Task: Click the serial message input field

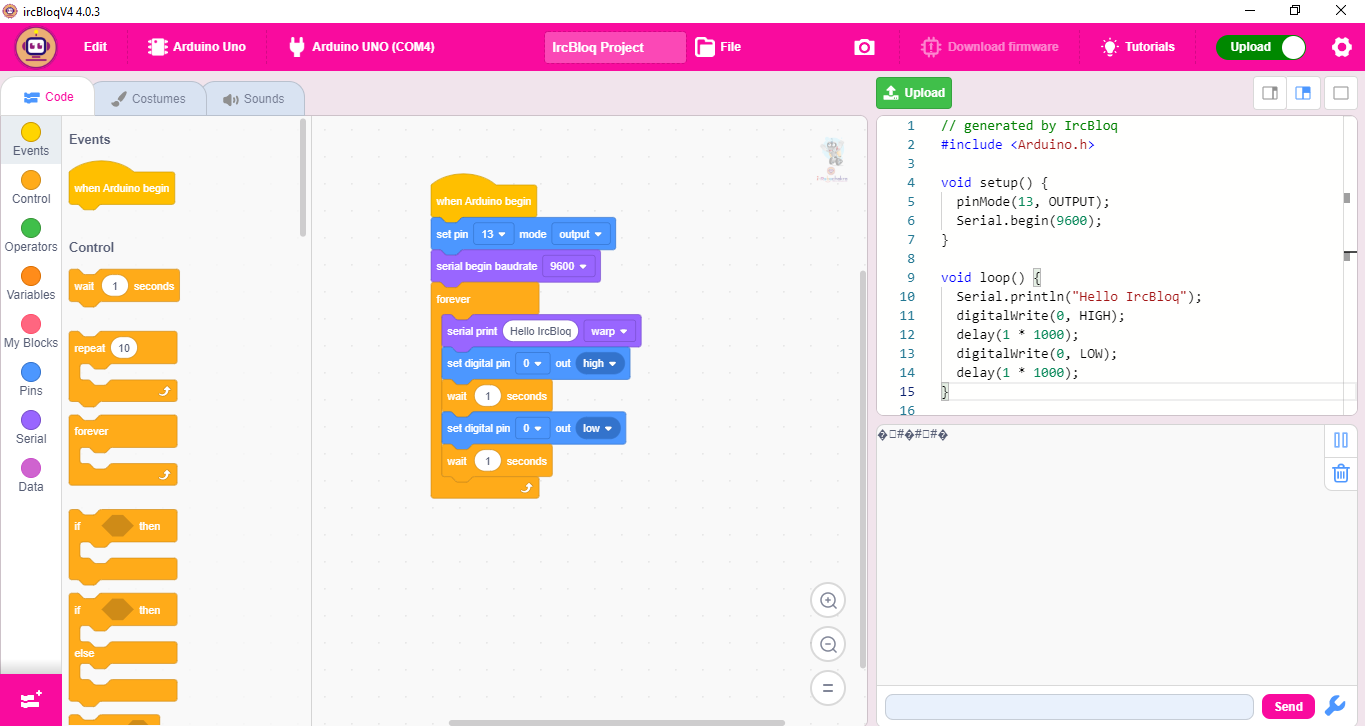Action: pyautogui.click(x=1069, y=706)
